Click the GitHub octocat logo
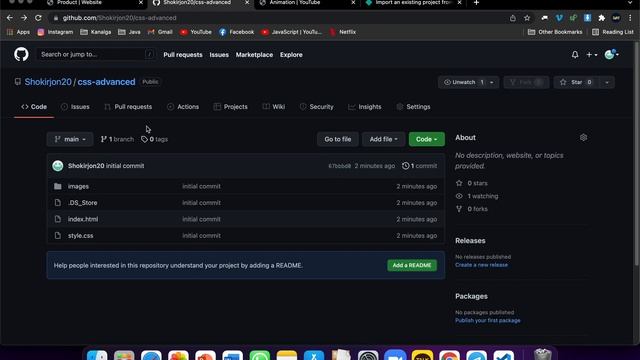The width and height of the screenshot is (640, 360). (21, 54)
